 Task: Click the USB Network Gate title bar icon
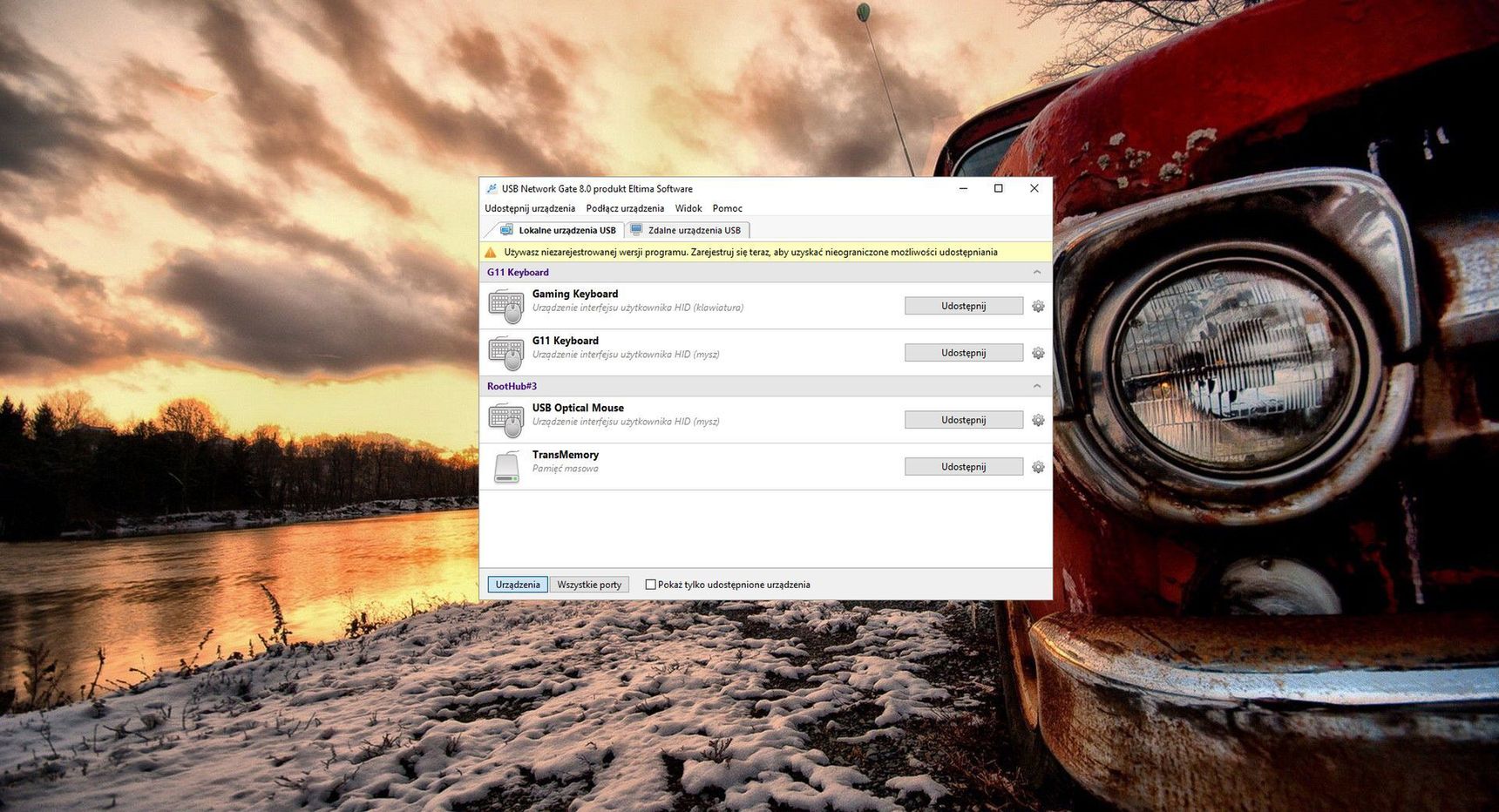[x=492, y=188]
